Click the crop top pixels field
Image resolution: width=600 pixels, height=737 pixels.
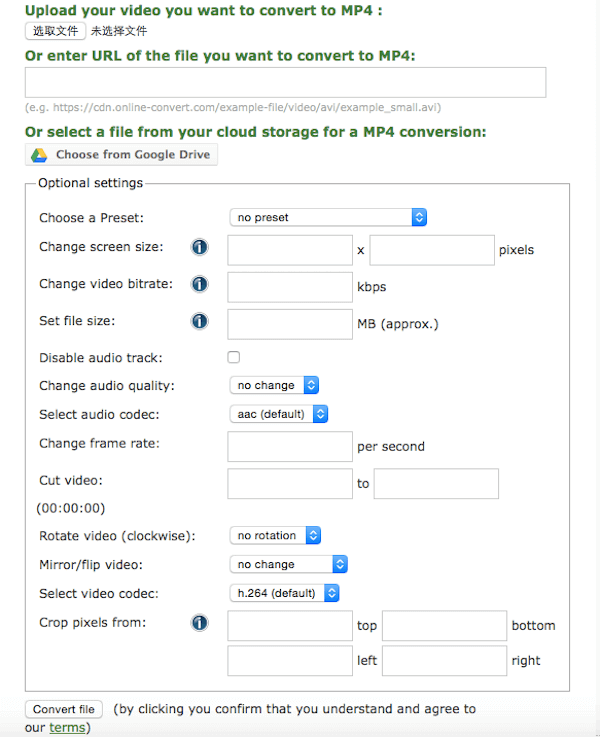[x=290, y=626]
